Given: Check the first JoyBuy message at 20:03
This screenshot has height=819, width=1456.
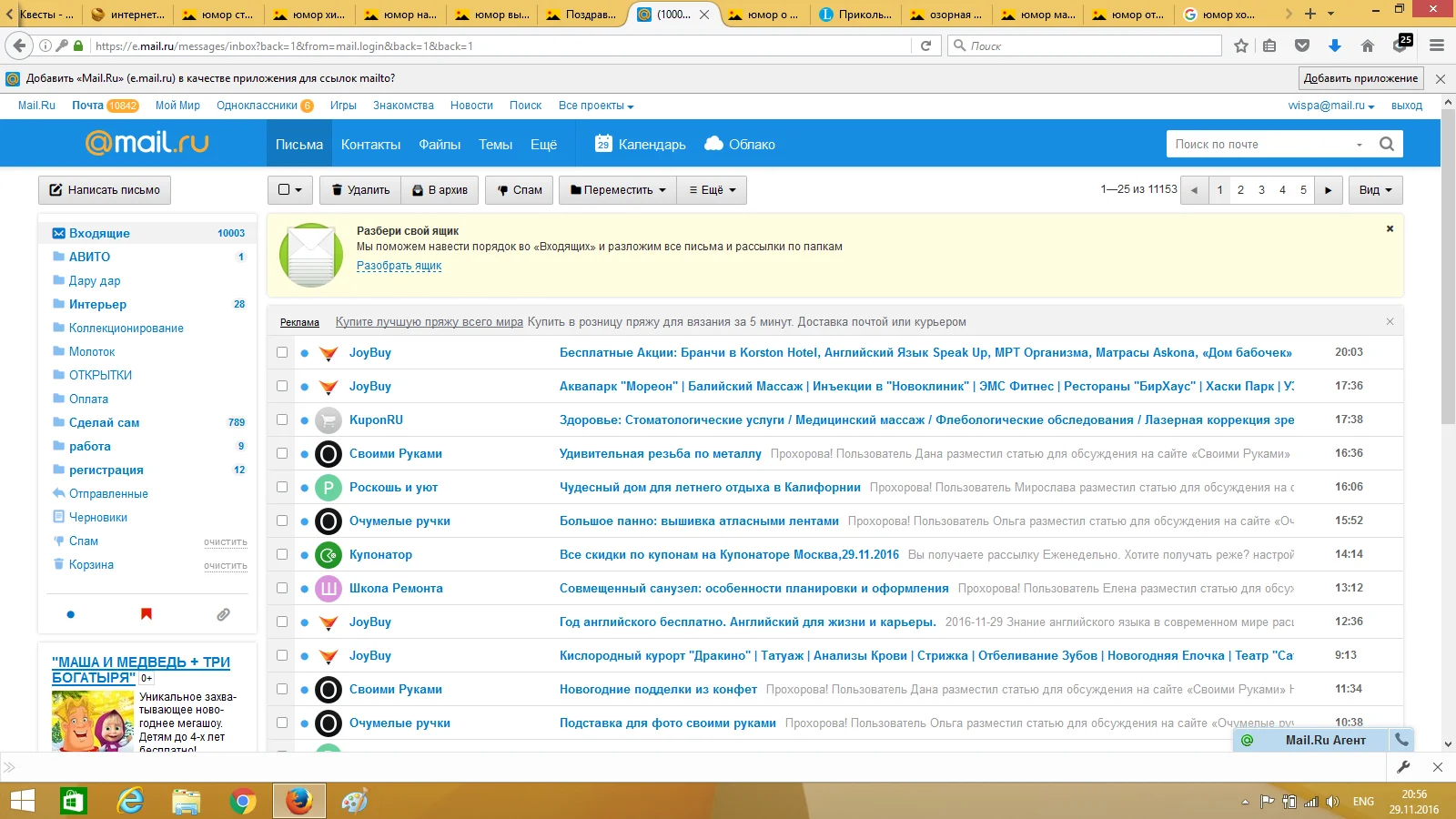Looking at the screenshot, I should [x=282, y=352].
